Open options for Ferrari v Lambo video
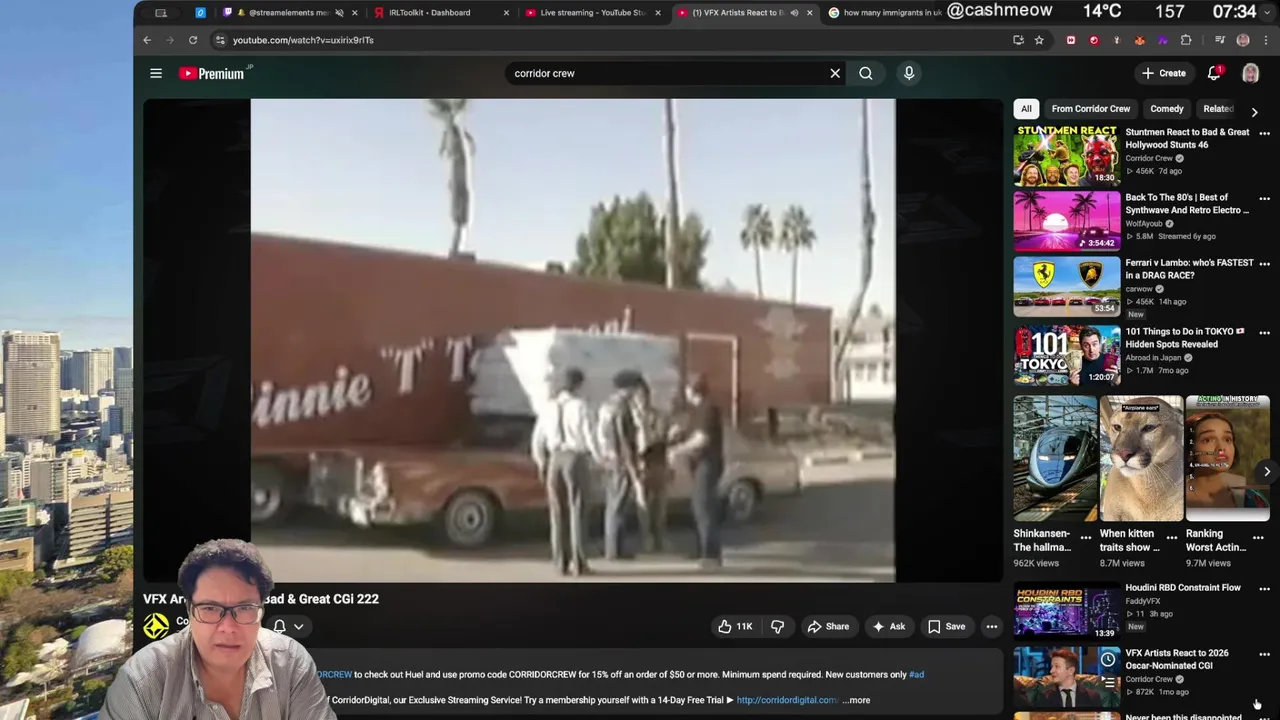This screenshot has width=1280, height=720. pyautogui.click(x=1264, y=265)
